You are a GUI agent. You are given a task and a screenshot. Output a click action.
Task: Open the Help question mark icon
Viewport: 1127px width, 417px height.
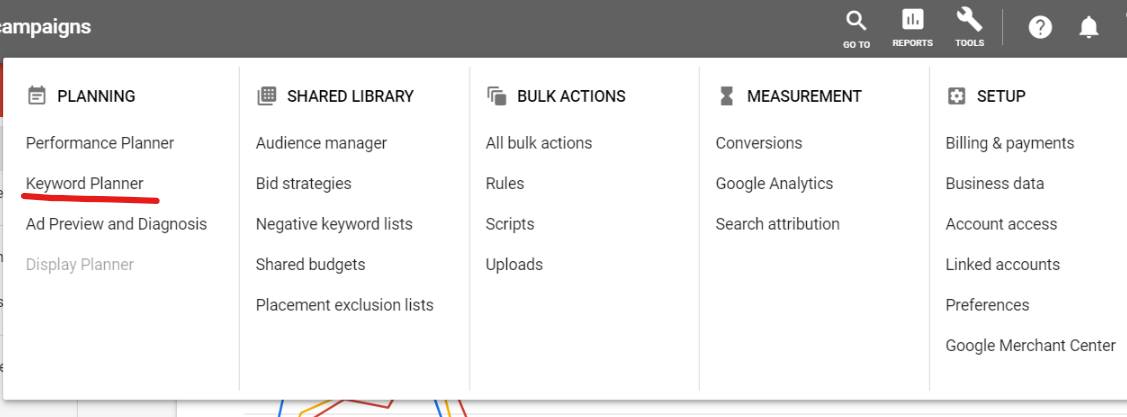1040,27
